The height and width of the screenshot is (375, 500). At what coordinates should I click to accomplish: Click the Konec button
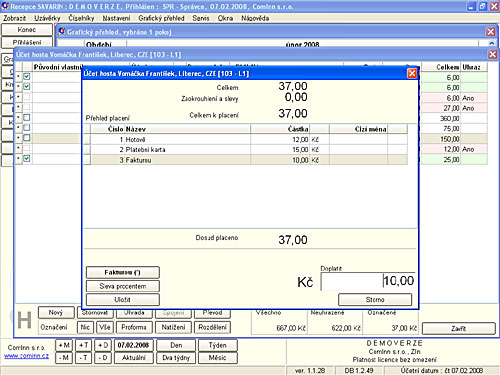point(27,30)
